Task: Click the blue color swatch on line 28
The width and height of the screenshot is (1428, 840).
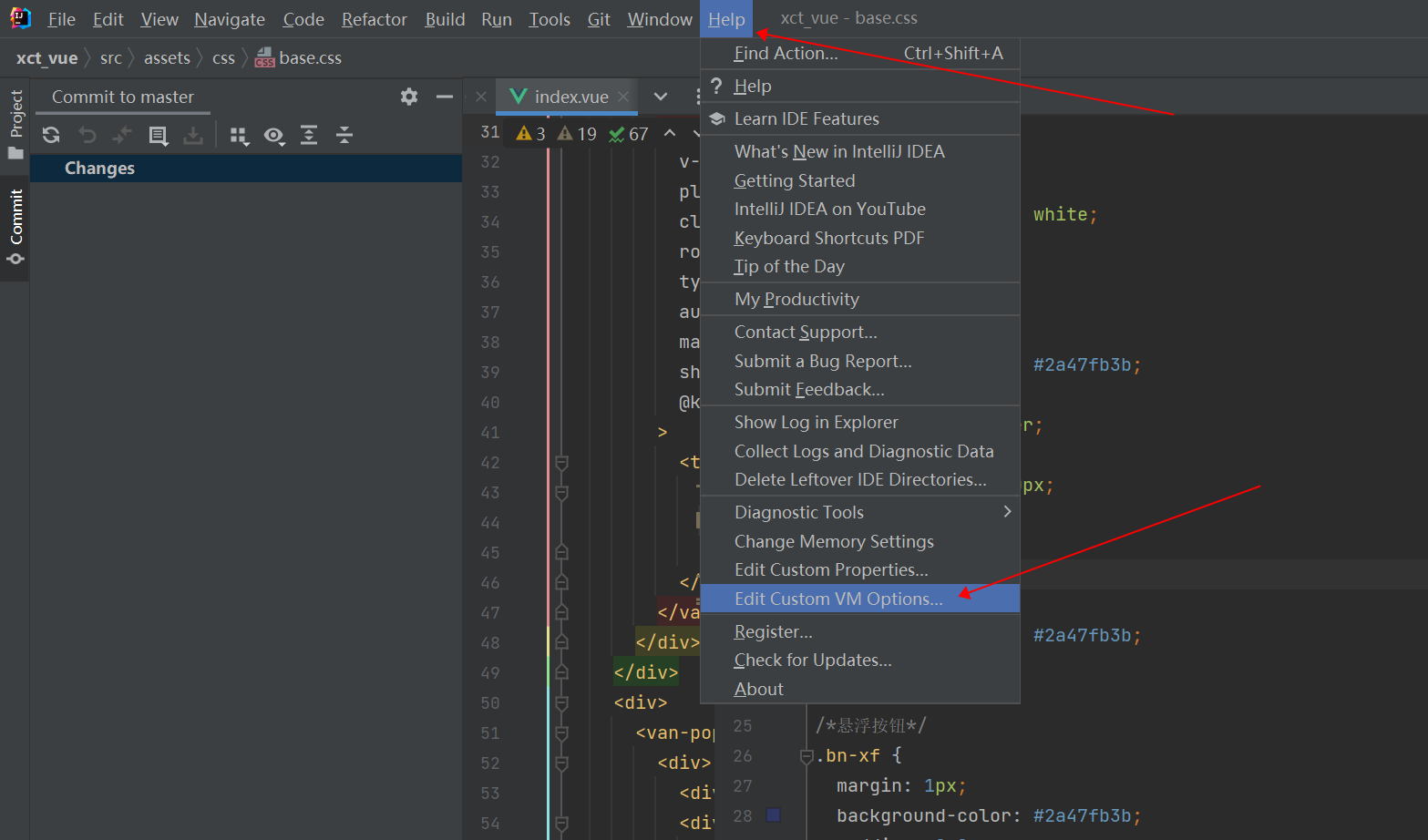Action: [x=776, y=815]
